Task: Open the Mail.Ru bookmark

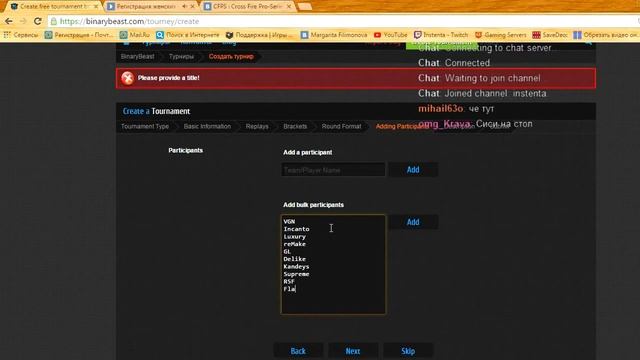Action: click(x=135, y=35)
